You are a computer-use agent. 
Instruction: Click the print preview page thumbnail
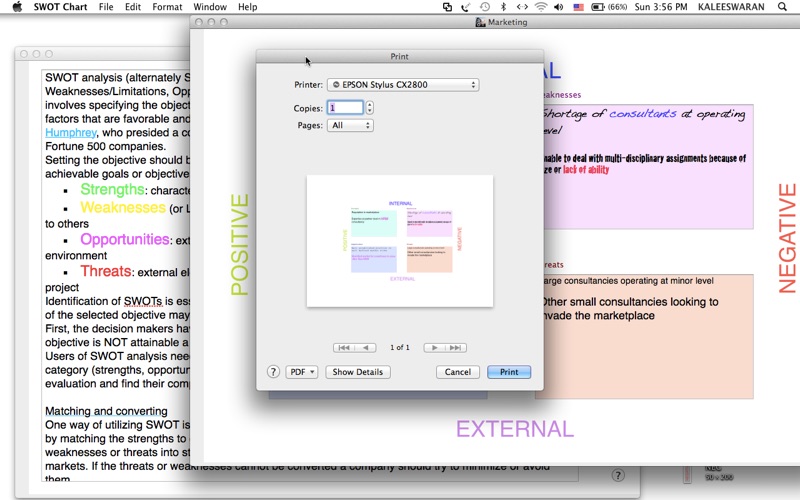click(399, 241)
